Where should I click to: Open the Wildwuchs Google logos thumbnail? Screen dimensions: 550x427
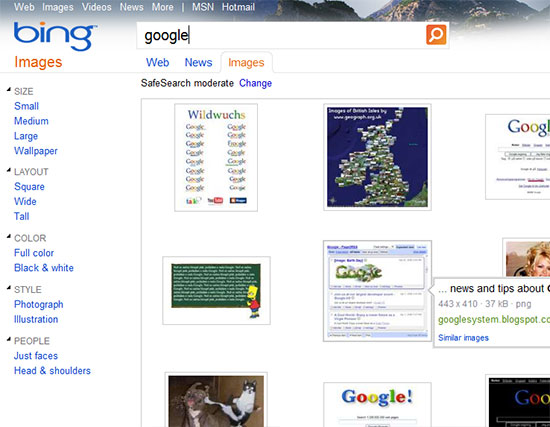(216, 158)
